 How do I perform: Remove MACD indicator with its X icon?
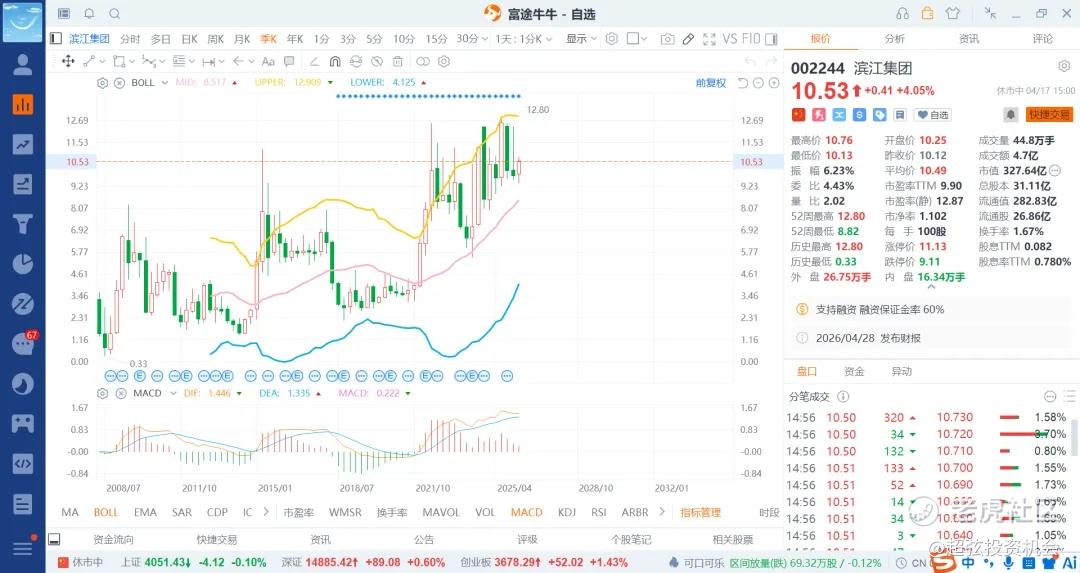[119, 394]
